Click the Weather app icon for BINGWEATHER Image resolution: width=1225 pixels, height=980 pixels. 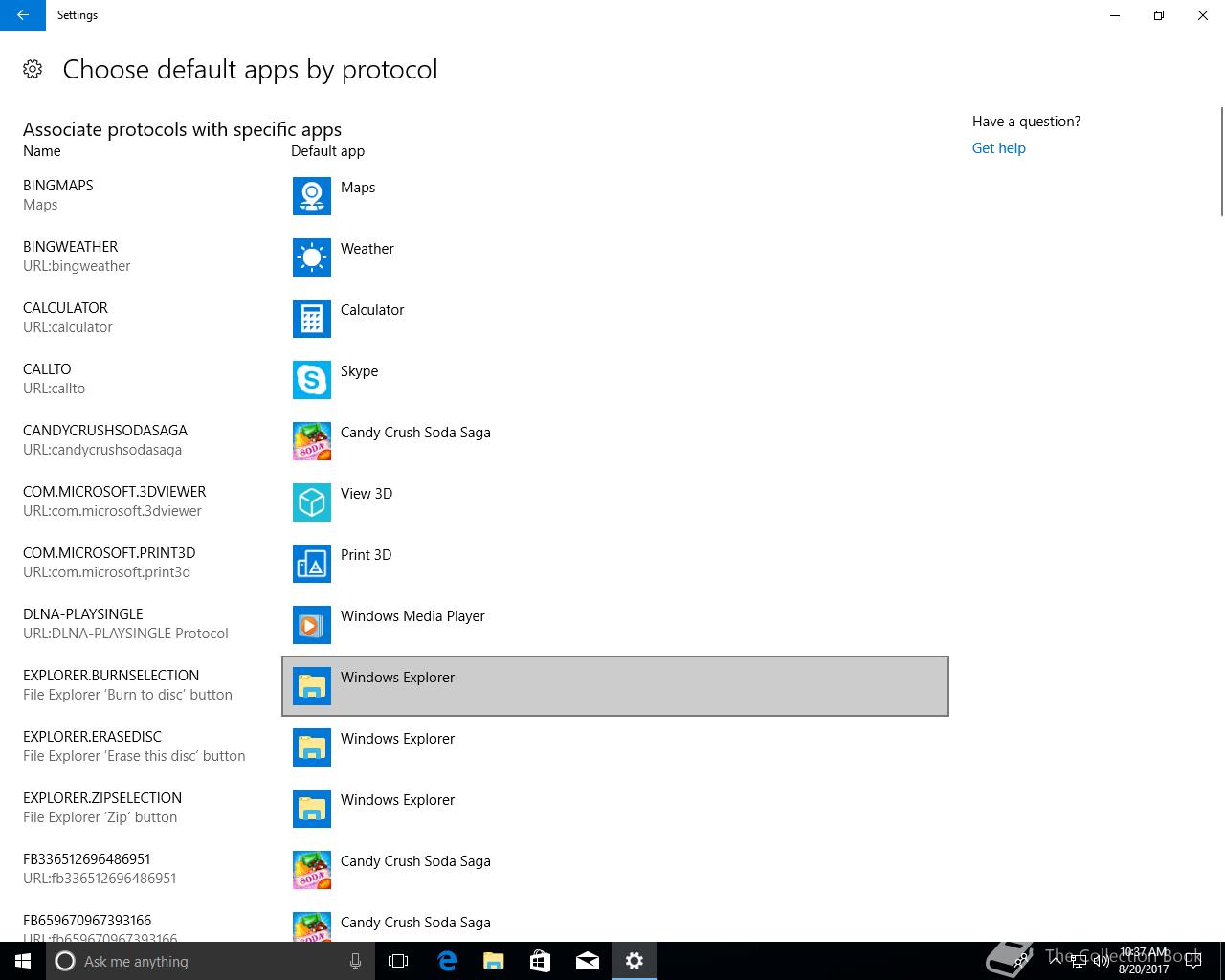(x=312, y=257)
